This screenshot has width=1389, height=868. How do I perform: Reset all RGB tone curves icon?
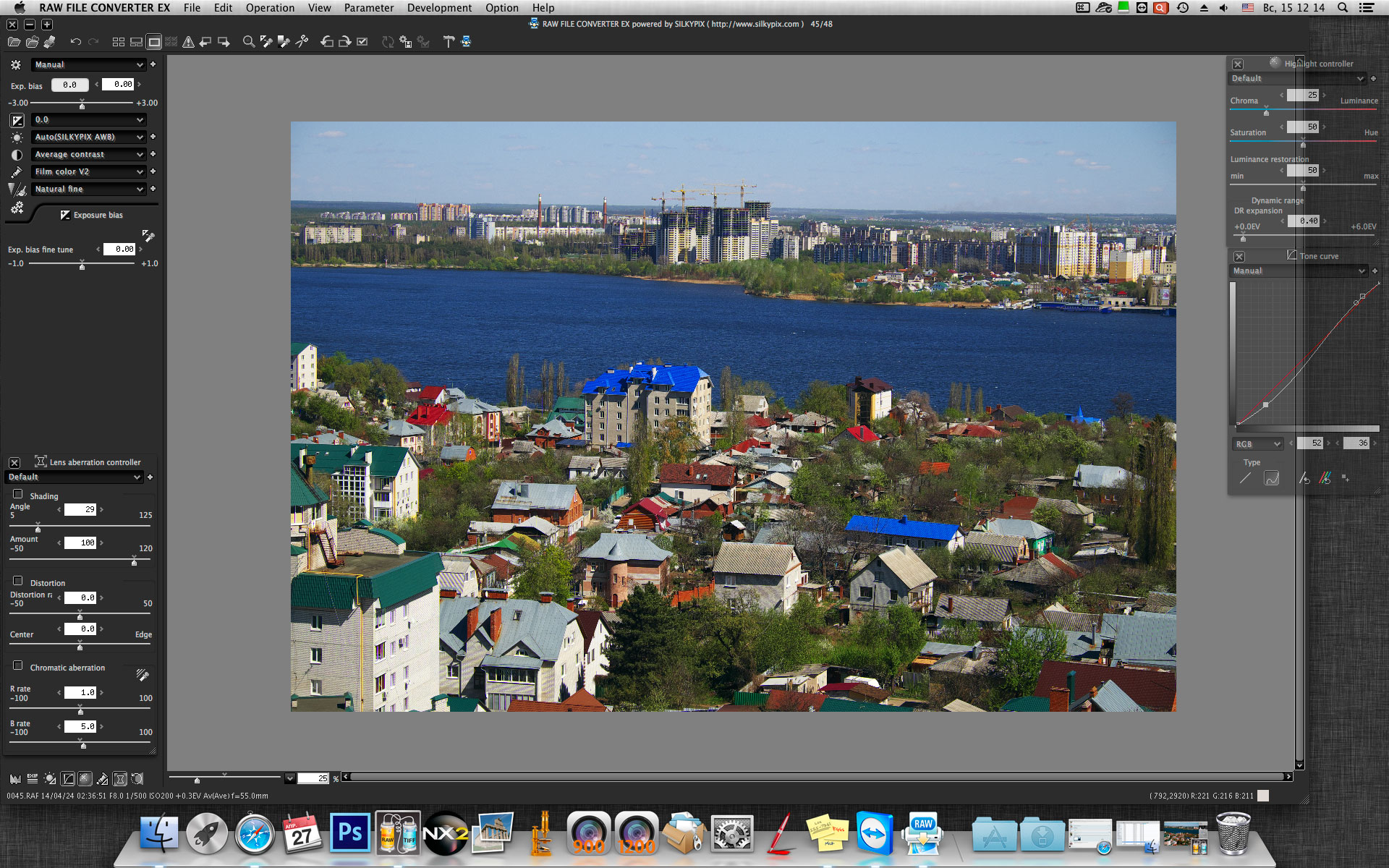[x=1325, y=478]
